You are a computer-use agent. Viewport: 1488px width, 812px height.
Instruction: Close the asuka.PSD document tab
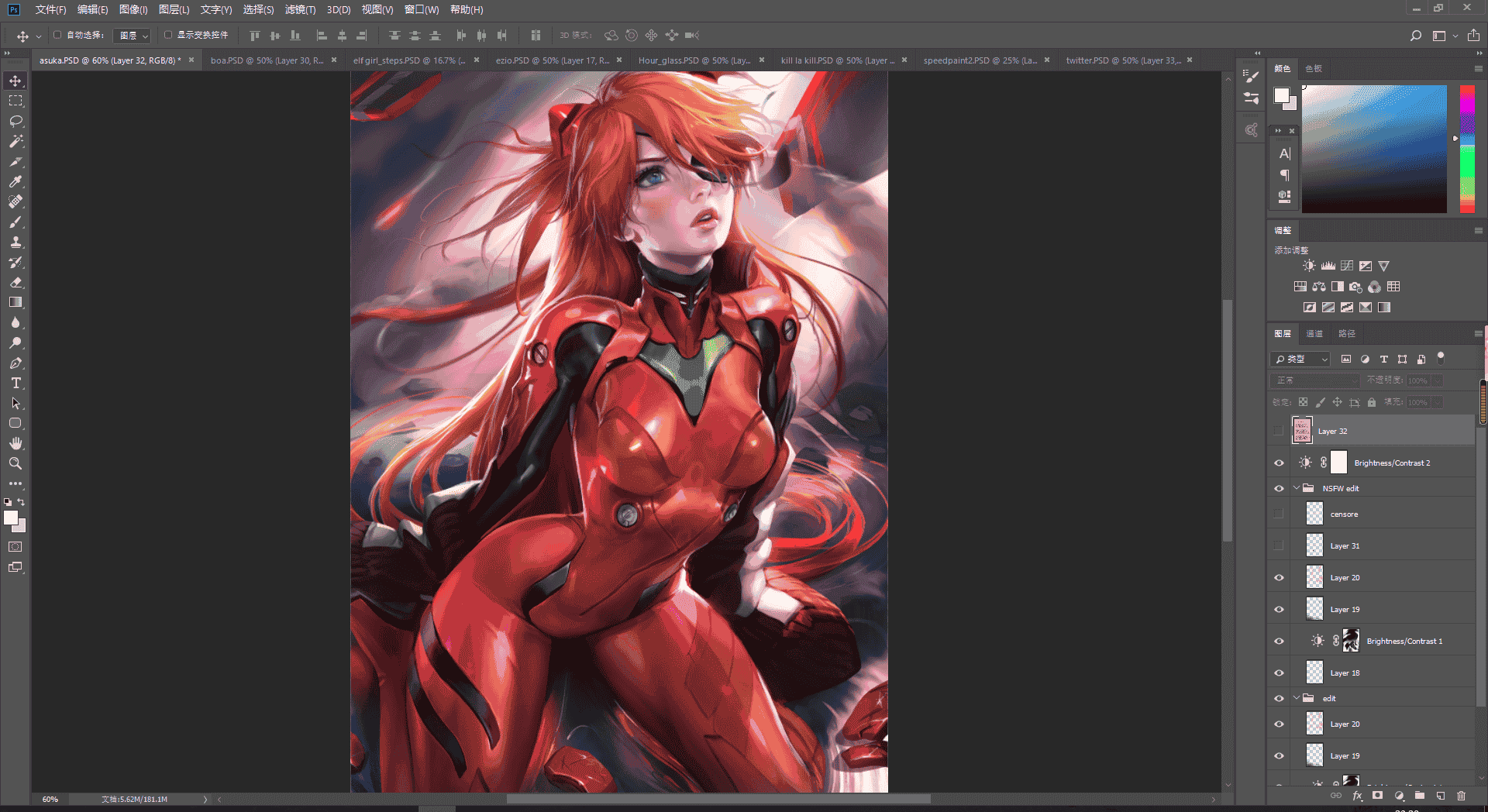pos(191,60)
